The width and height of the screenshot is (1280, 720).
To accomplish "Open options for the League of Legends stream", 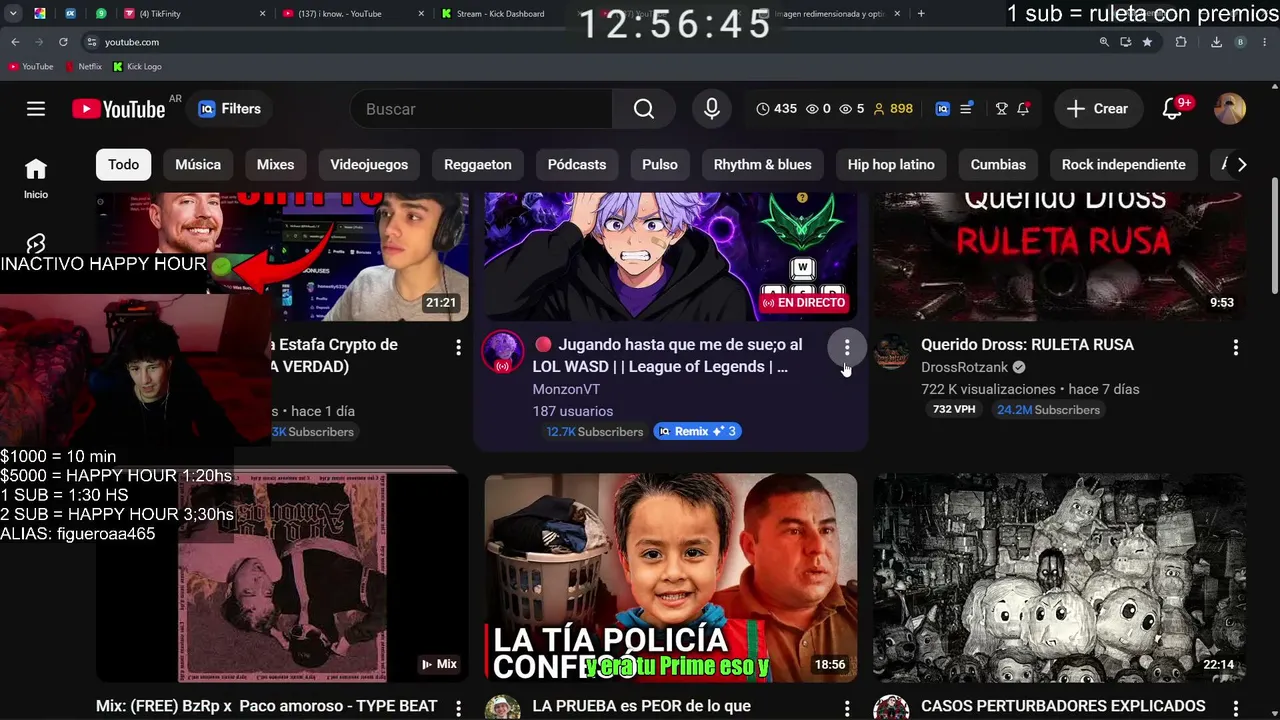I will point(847,347).
